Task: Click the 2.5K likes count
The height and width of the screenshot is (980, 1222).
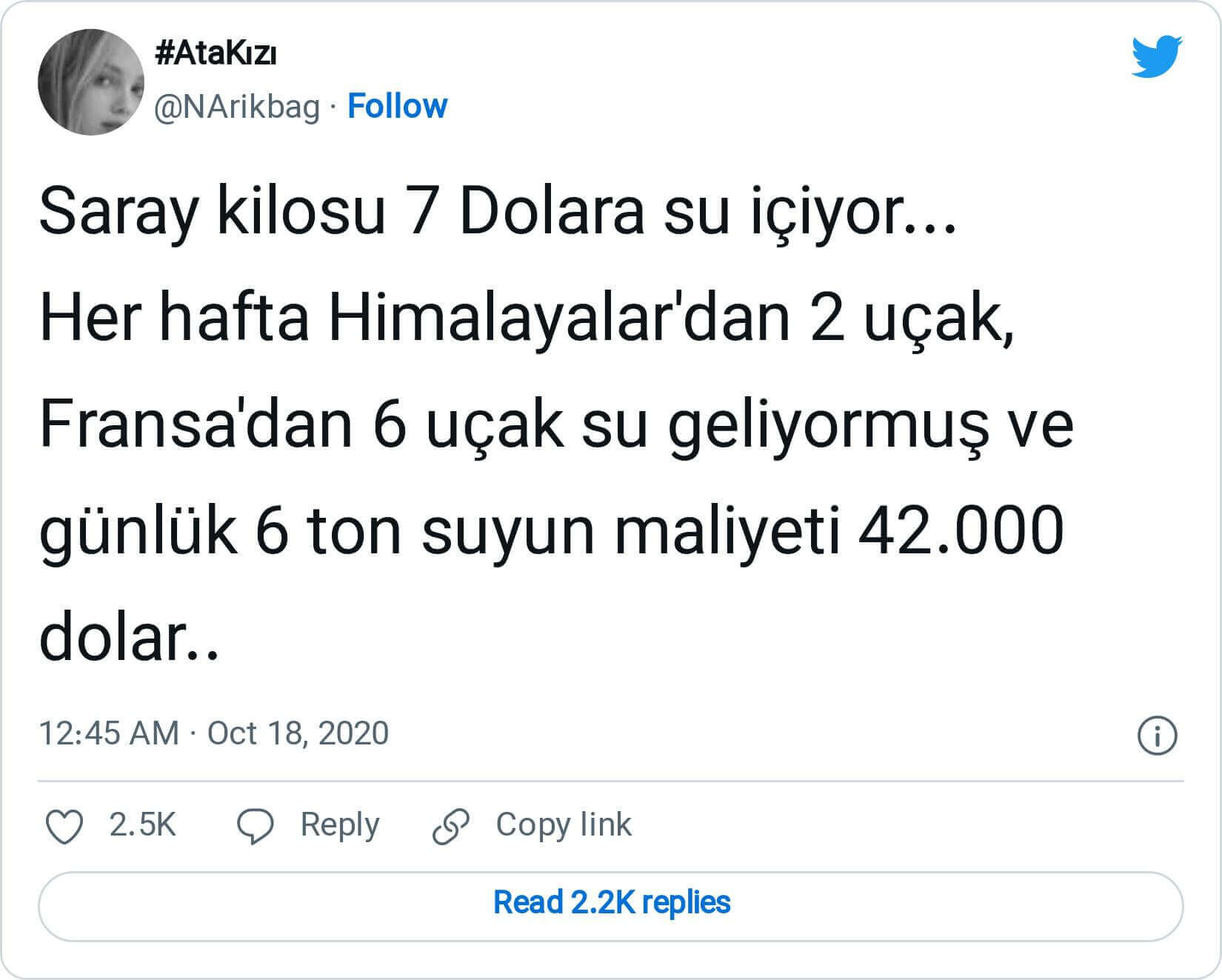Action: point(142,824)
